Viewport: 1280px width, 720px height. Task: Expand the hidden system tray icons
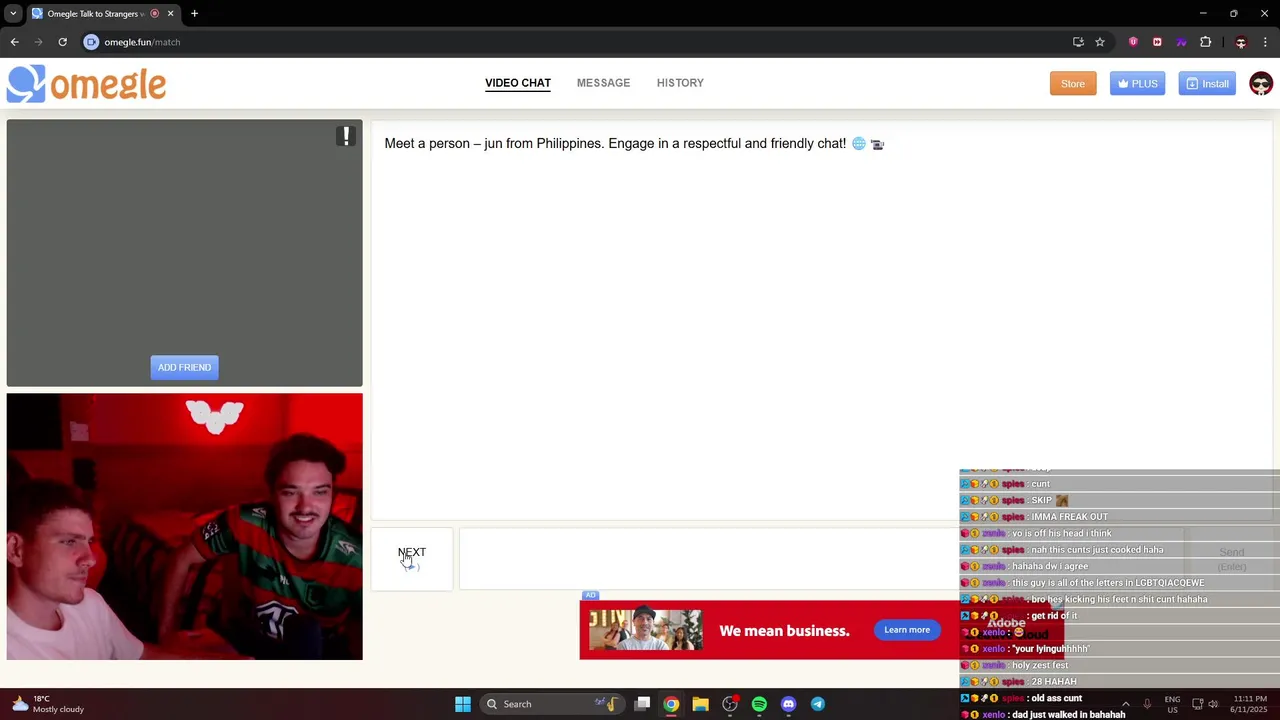(x=1125, y=704)
